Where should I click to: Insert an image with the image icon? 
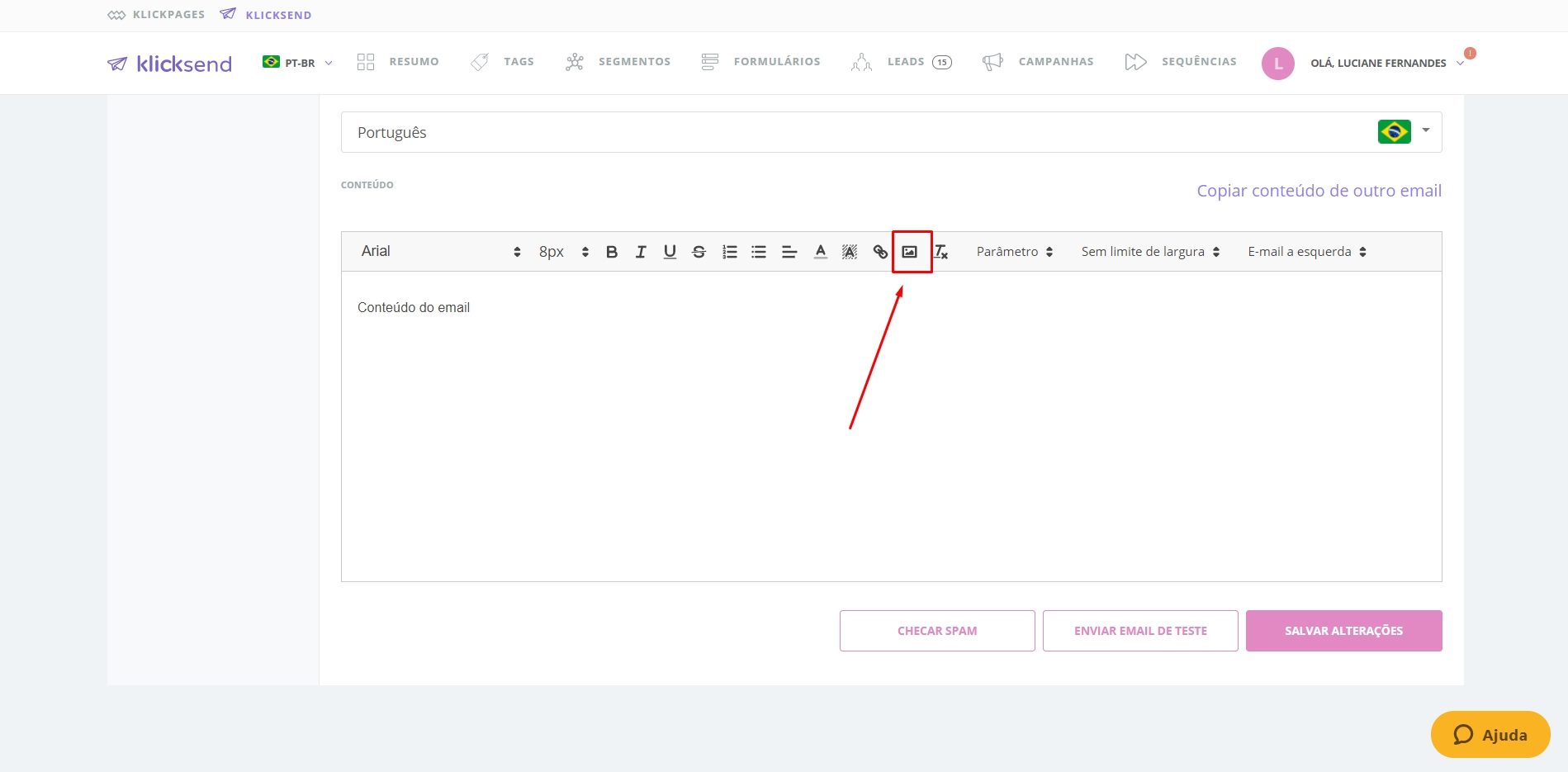[910, 252]
